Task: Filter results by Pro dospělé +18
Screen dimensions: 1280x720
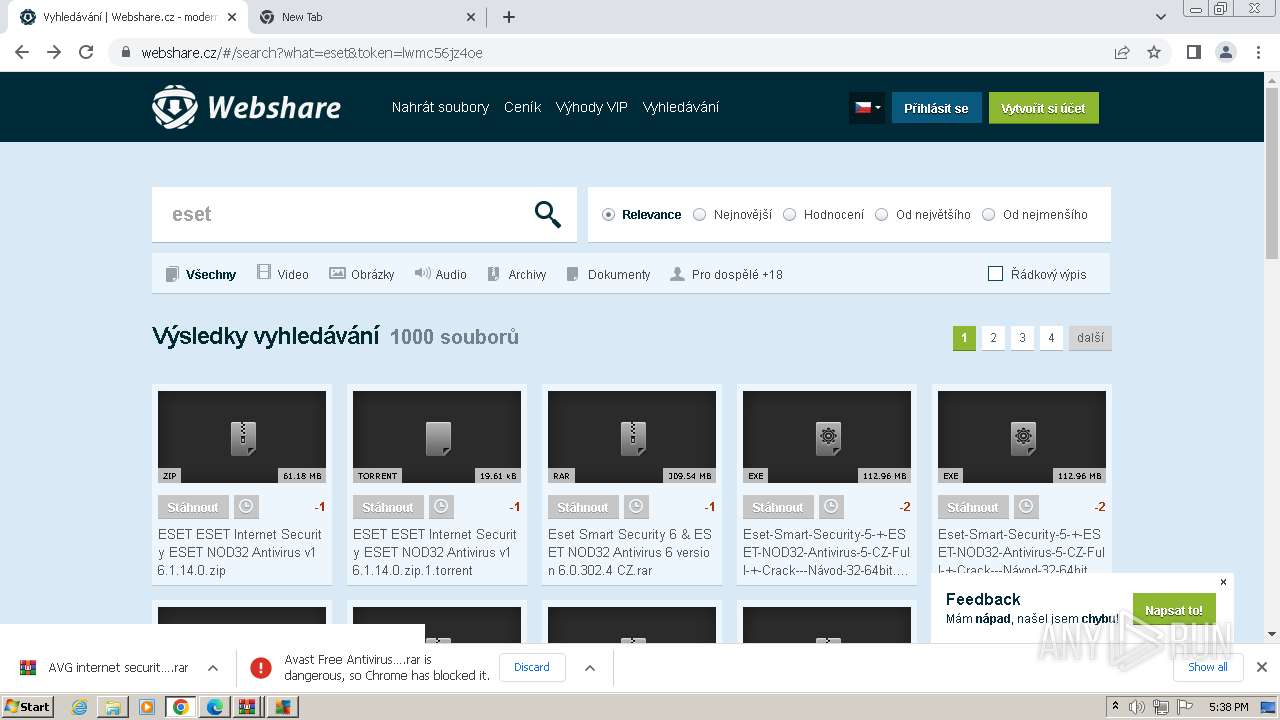Action: (x=727, y=274)
